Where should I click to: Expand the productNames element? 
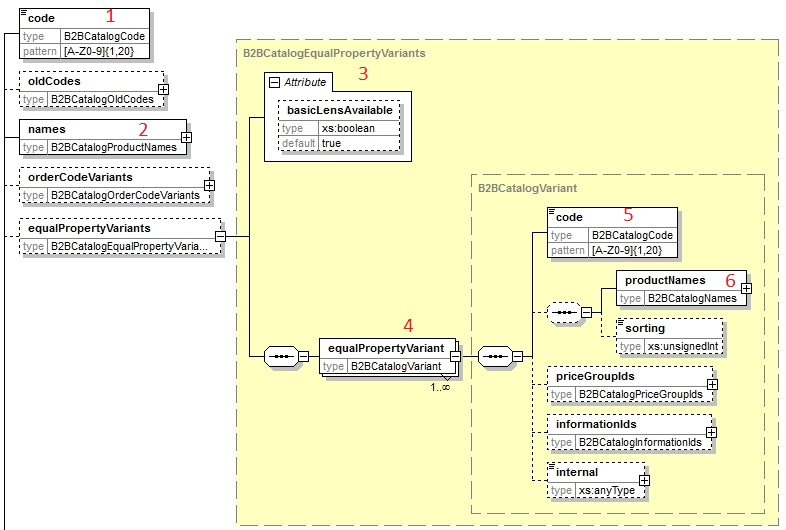click(745, 288)
